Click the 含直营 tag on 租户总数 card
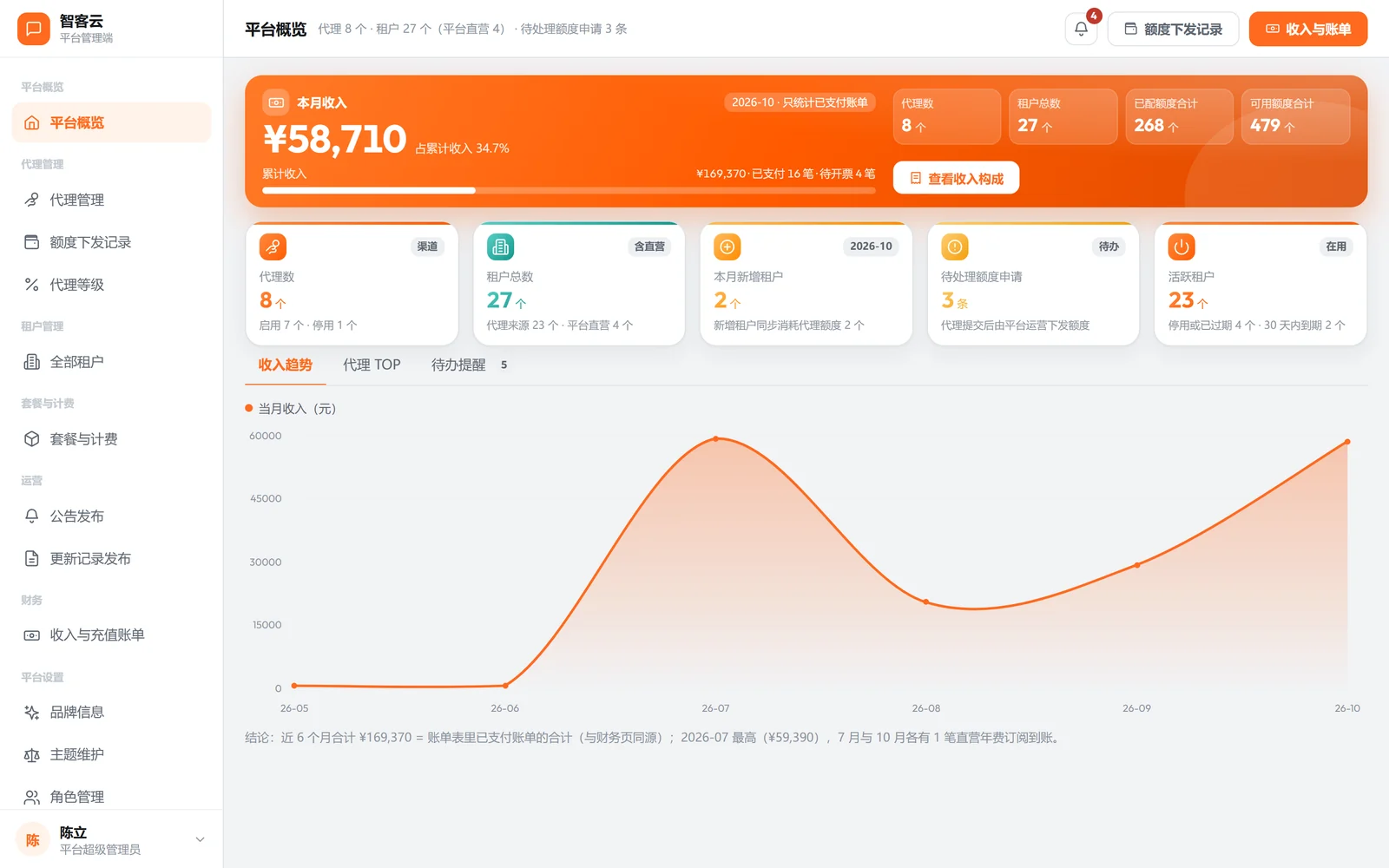This screenshot has height=868, width=1389. (649, 247)
